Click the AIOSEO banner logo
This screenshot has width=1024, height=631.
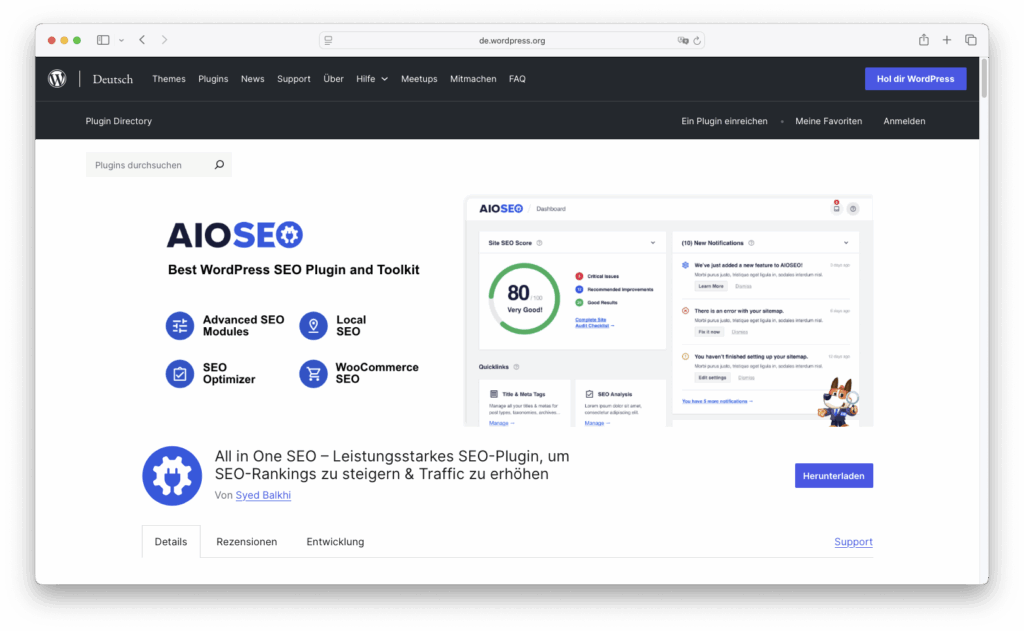coord(234,235)
